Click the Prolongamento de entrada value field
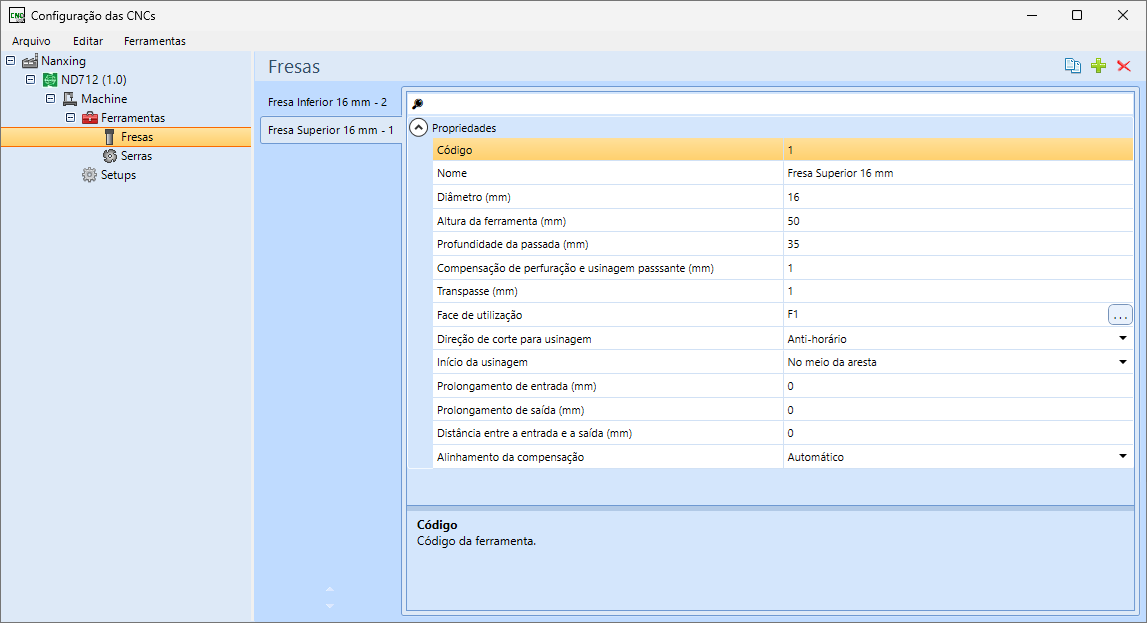 click(x=958, y=386)
